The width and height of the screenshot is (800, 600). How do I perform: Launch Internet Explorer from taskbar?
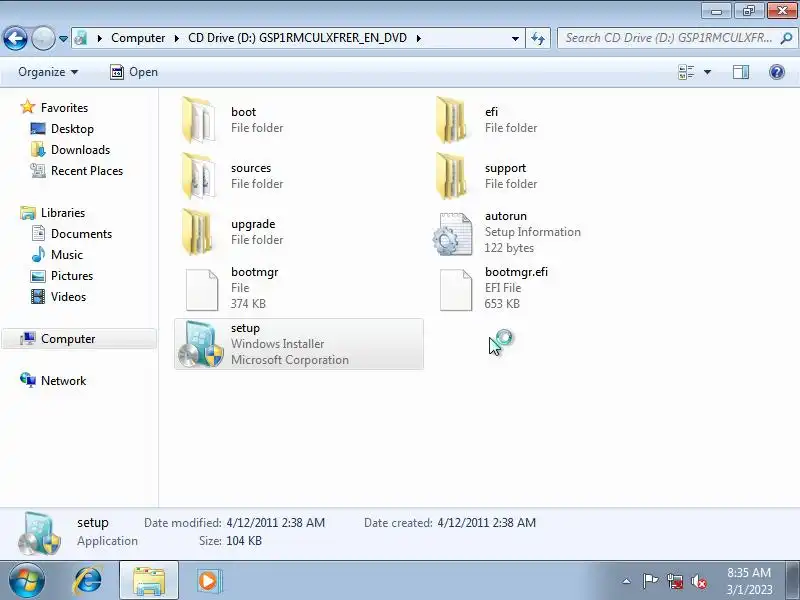pyautogui.click(x=88, y=581)
